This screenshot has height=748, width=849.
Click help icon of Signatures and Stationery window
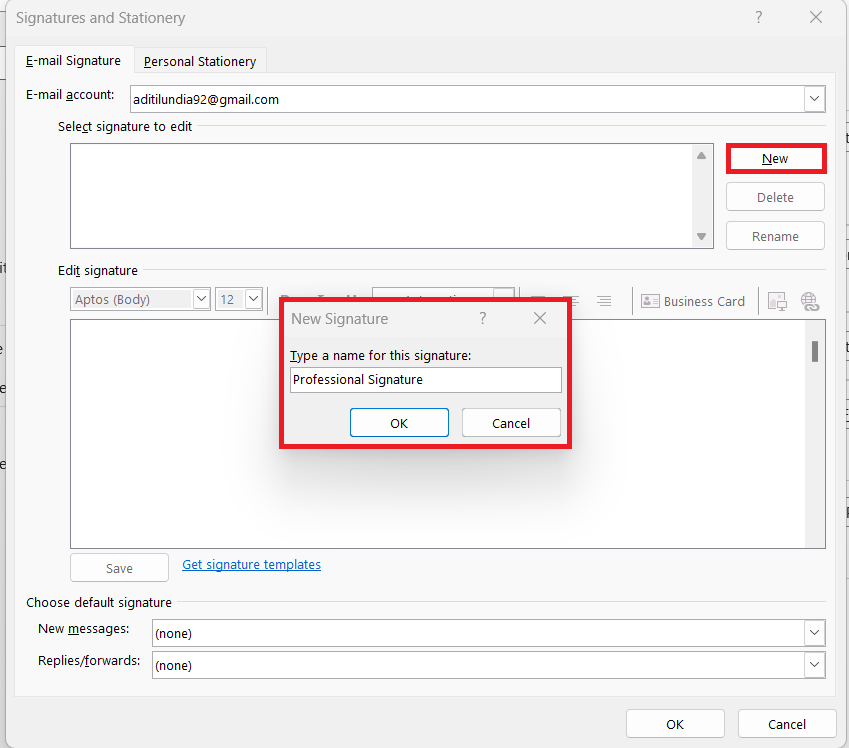[759, 18]
